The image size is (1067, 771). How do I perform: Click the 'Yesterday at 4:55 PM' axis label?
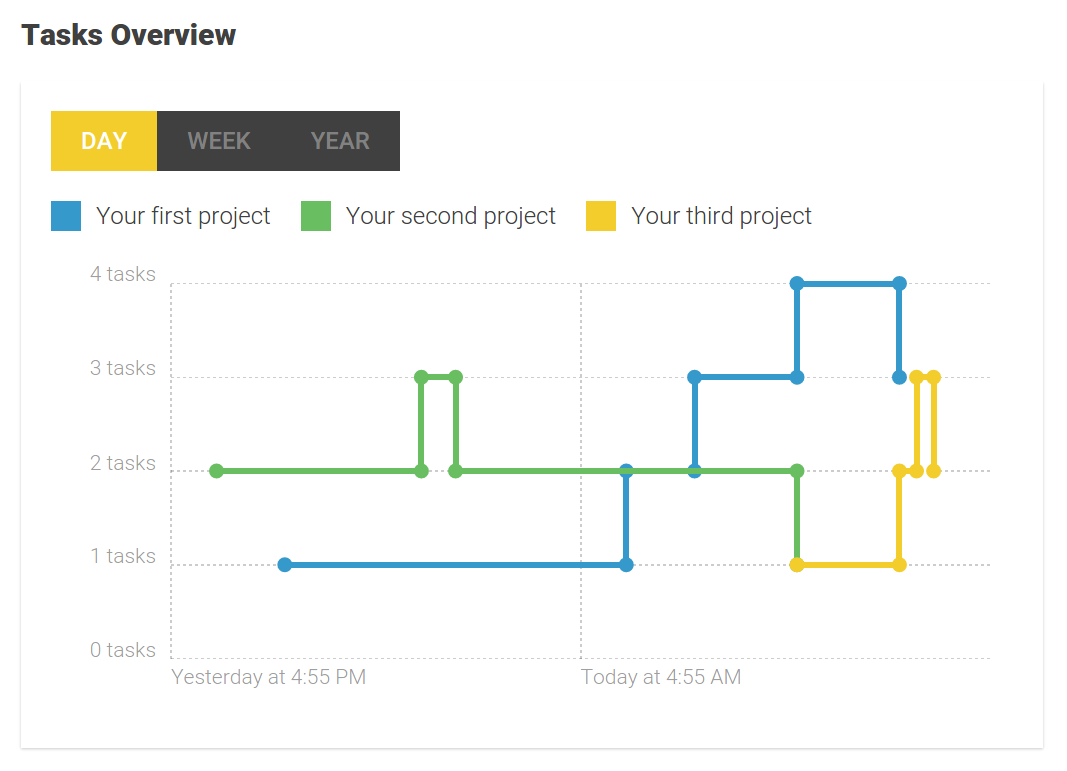pos(268,677)
